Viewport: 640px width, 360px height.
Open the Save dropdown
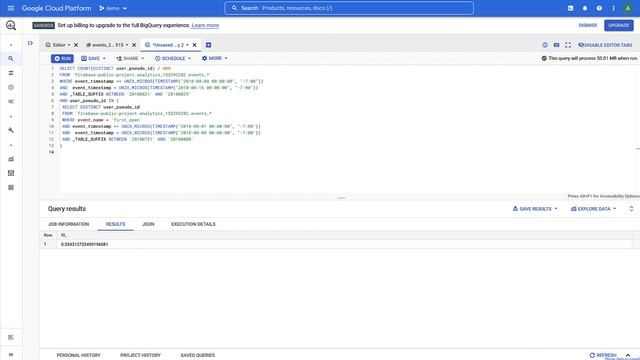click(x=93, y=59)
